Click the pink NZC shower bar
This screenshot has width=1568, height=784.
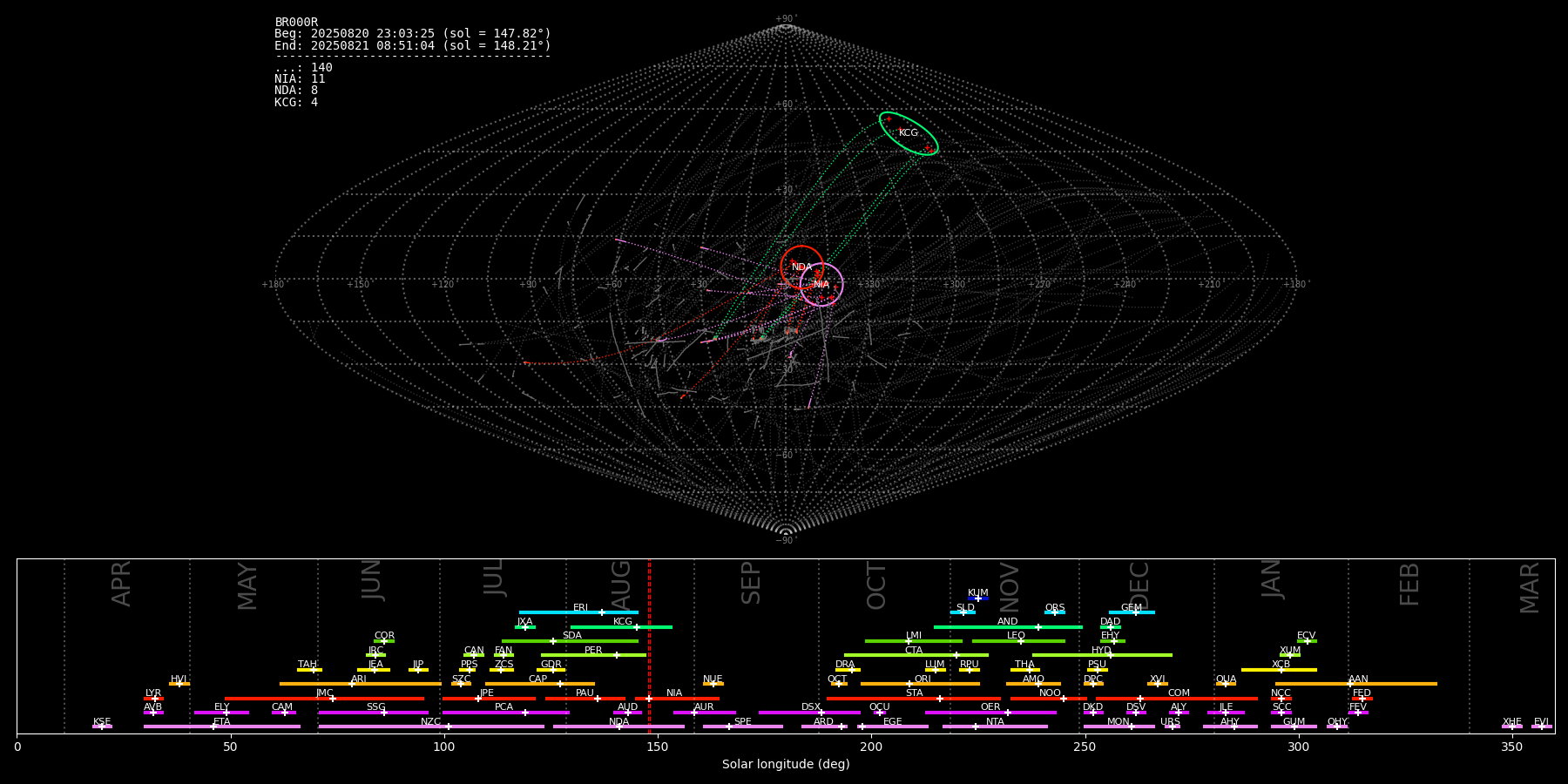[x=431, y=727]
